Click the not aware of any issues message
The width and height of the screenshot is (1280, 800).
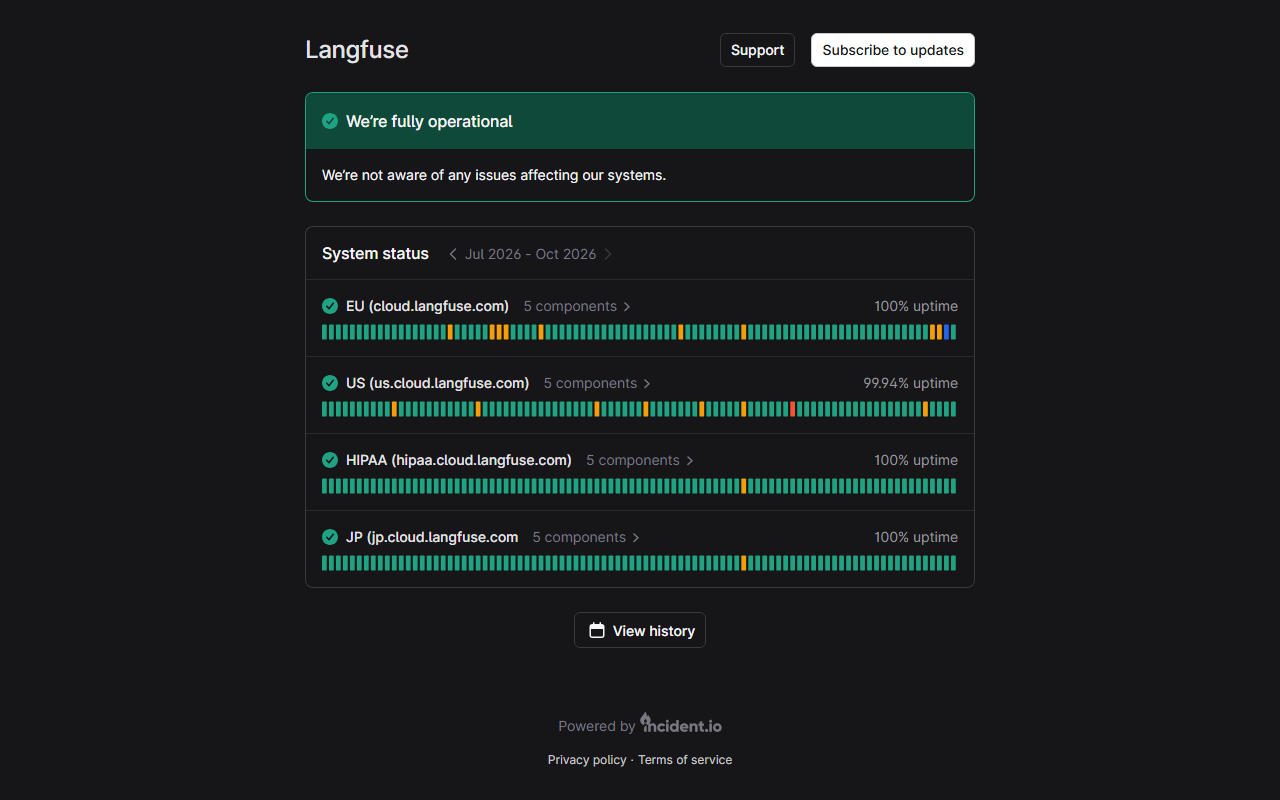494,175
